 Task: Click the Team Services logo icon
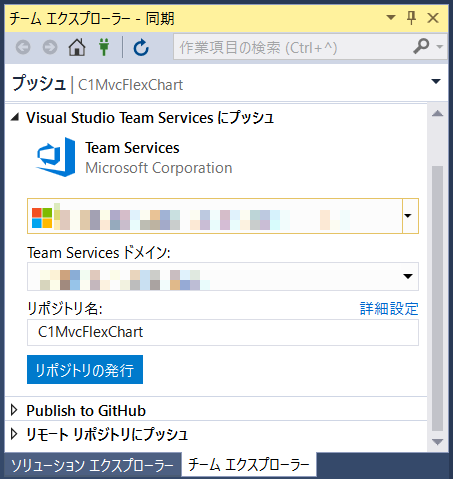pyautogui.click(x=56, y=157)
